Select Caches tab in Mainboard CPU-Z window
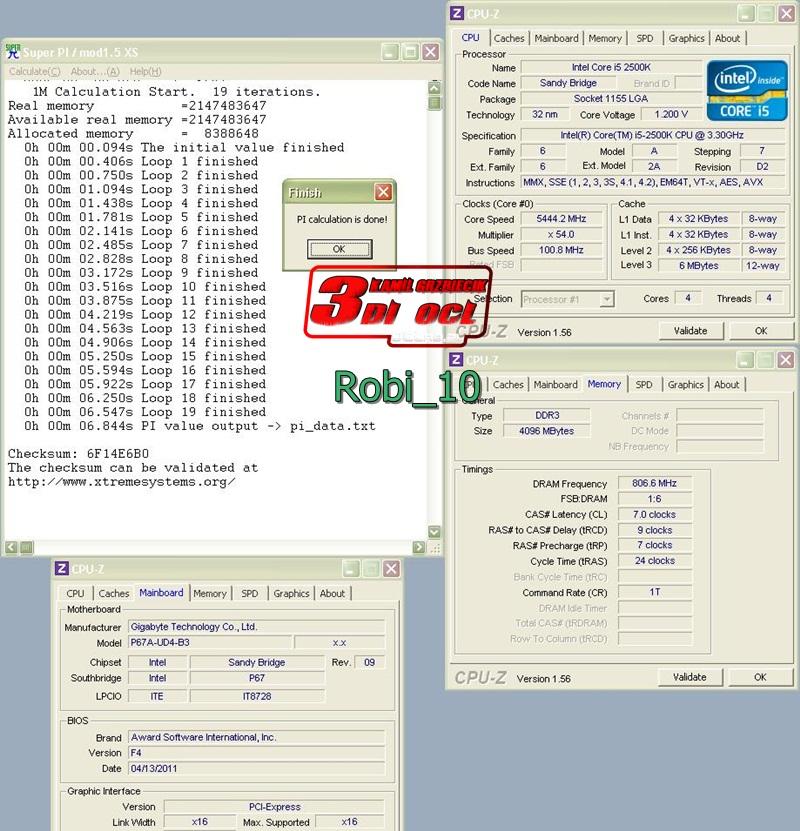Image resolution: width=800 pixels, height=831 pixels. click(114, 593)
